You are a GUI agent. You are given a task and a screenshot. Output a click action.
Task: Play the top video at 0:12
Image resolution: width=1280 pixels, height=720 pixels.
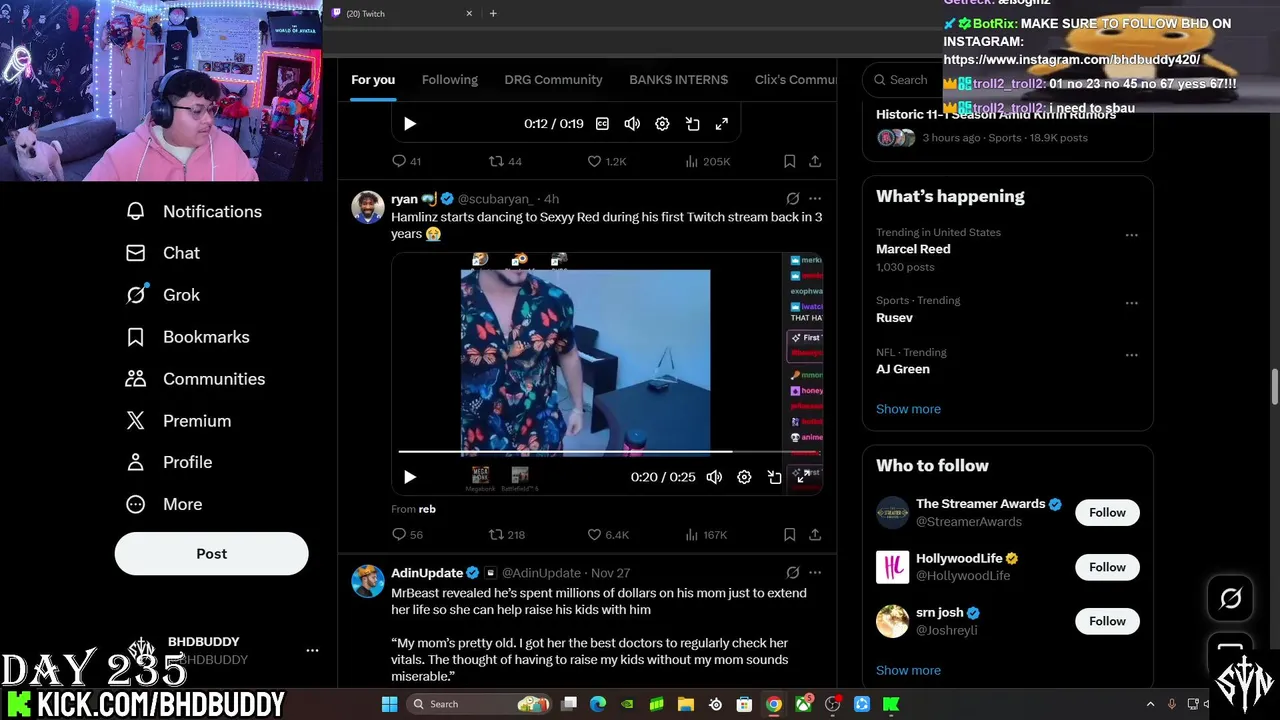(x=409, y=124)
